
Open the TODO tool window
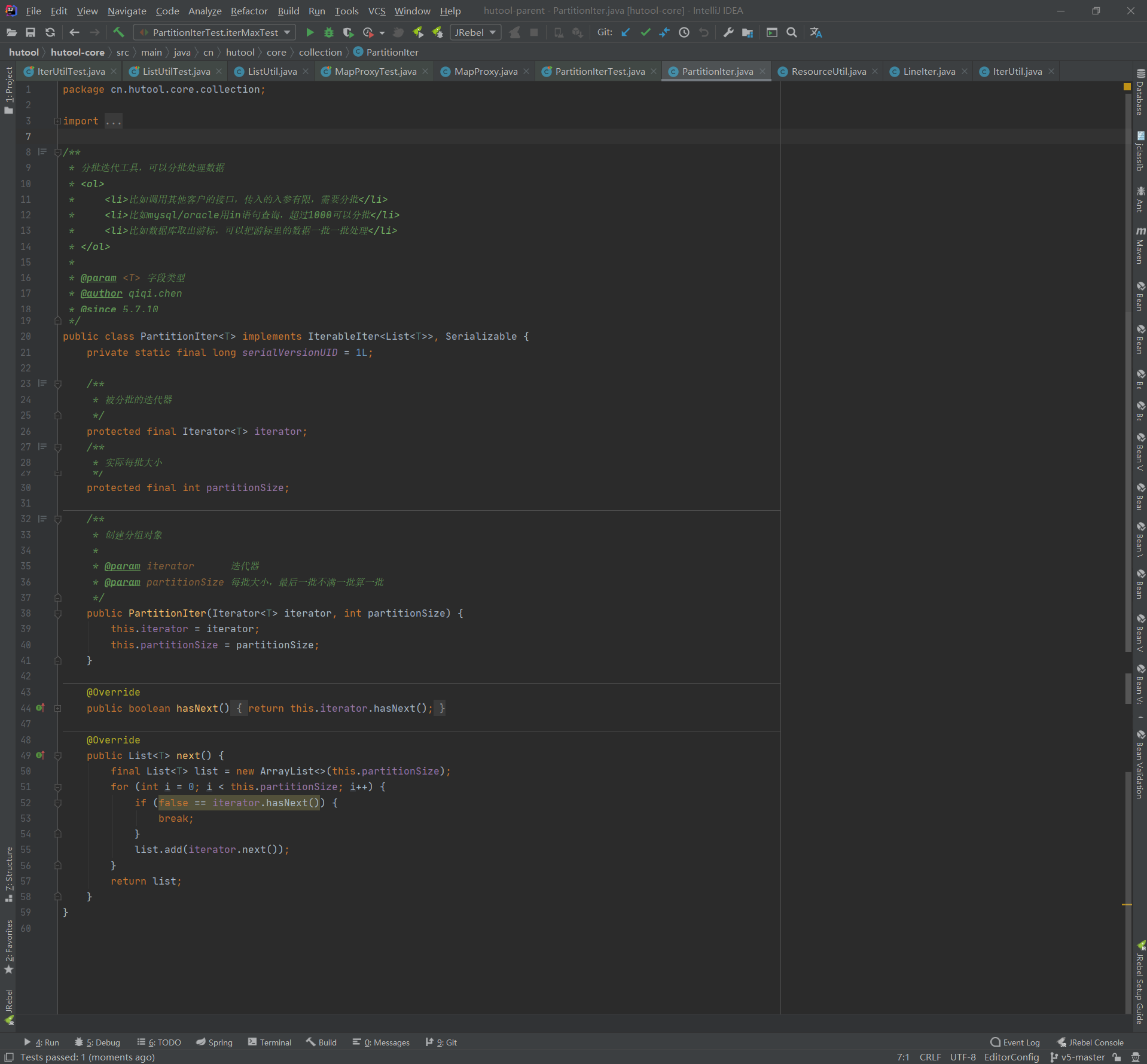159,1042
